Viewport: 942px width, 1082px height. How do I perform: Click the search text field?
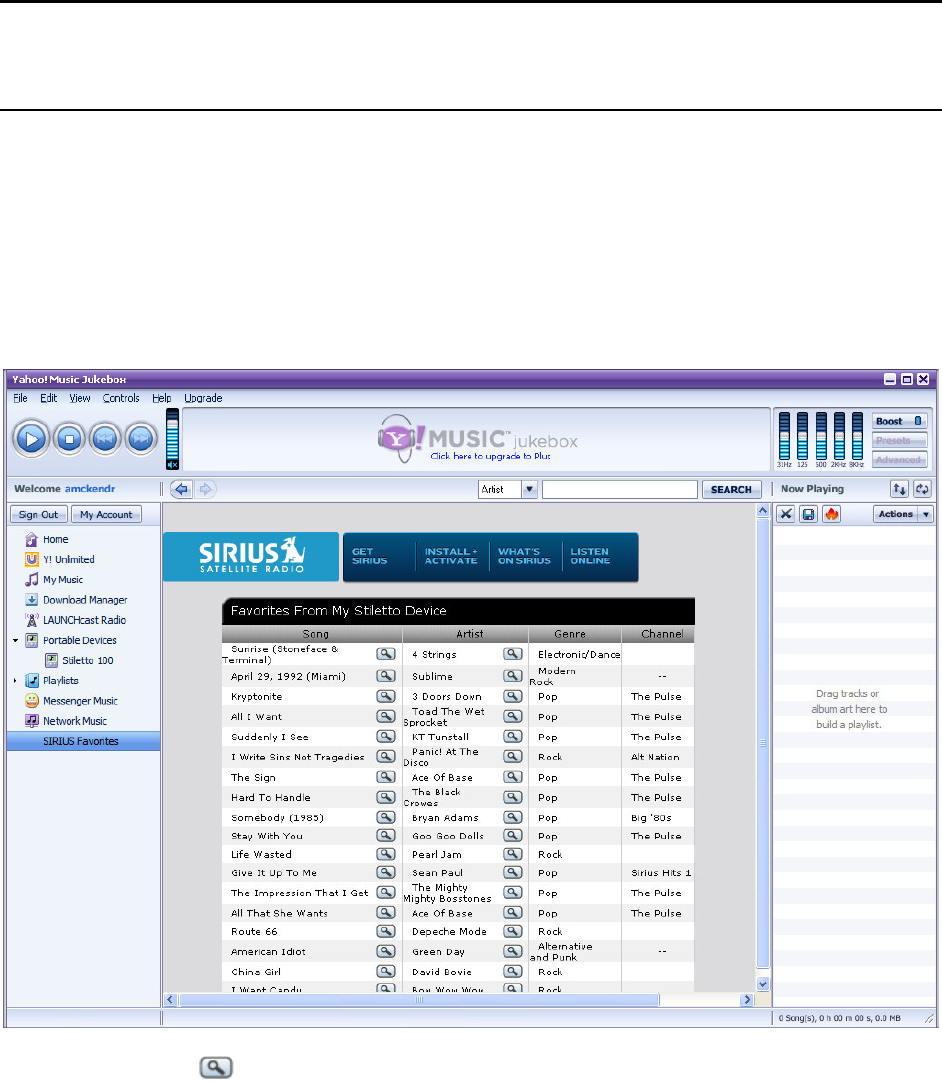[620, 489]
